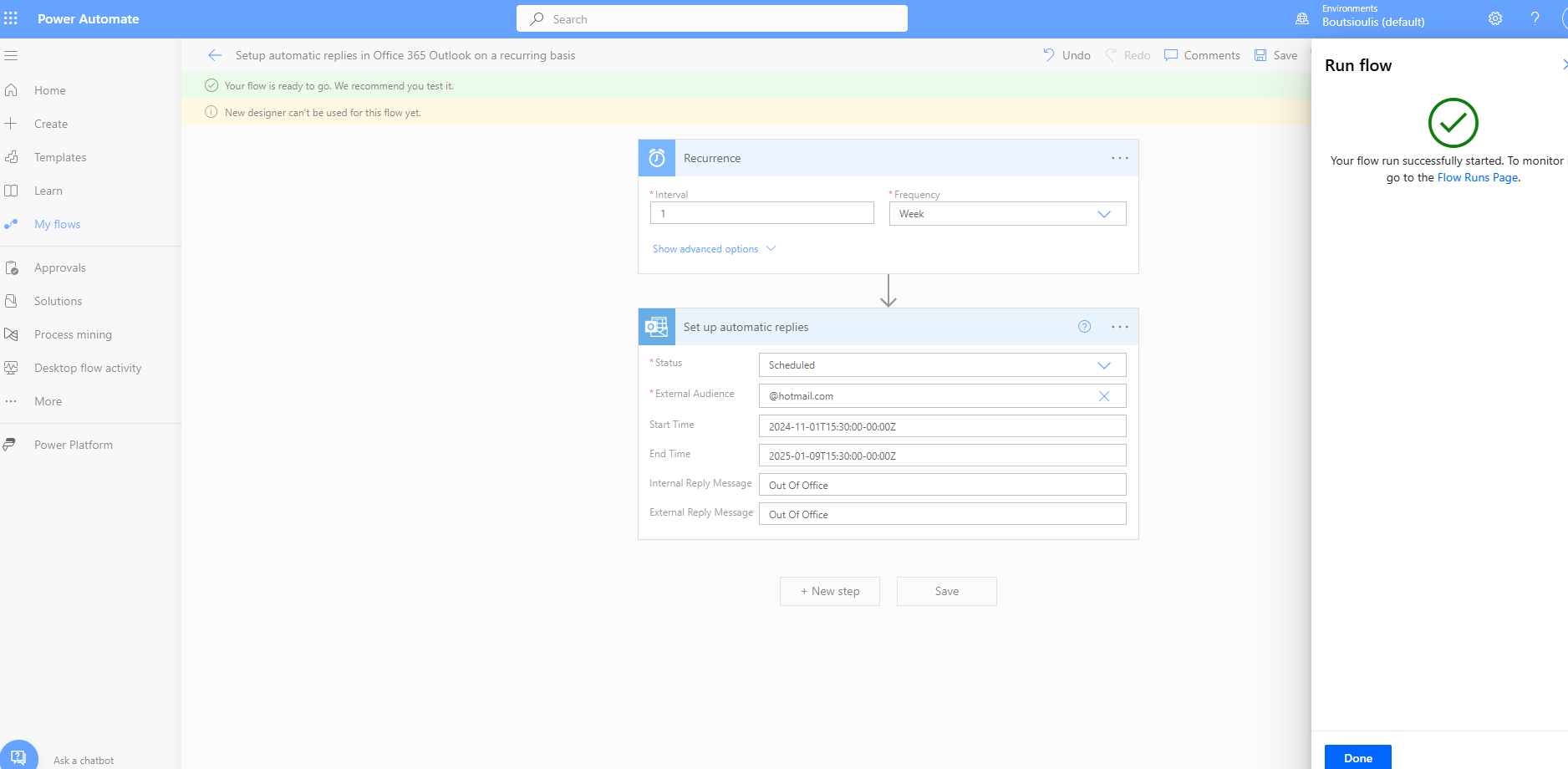Click the green success checkmark in Run flow

point(1453,123)
